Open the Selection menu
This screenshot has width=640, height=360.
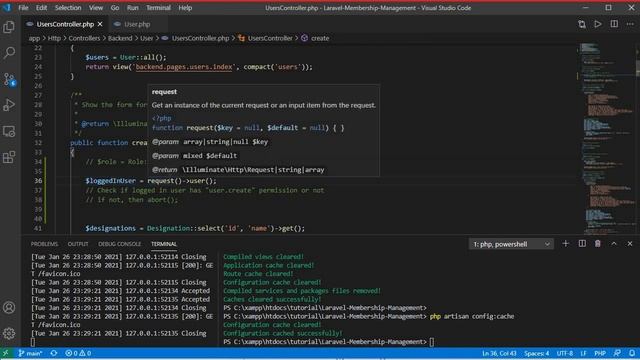coord(68,8)
